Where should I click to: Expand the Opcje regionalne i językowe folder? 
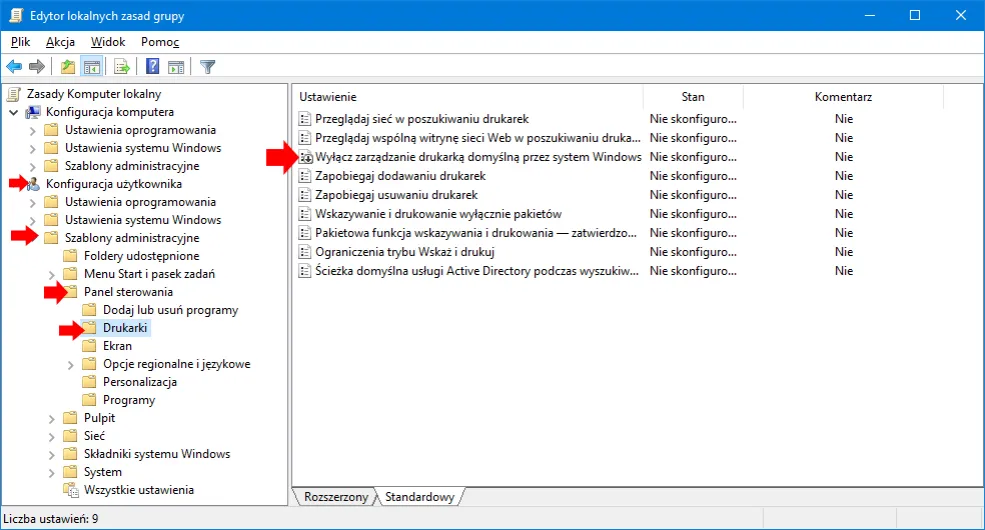(70, 364)
